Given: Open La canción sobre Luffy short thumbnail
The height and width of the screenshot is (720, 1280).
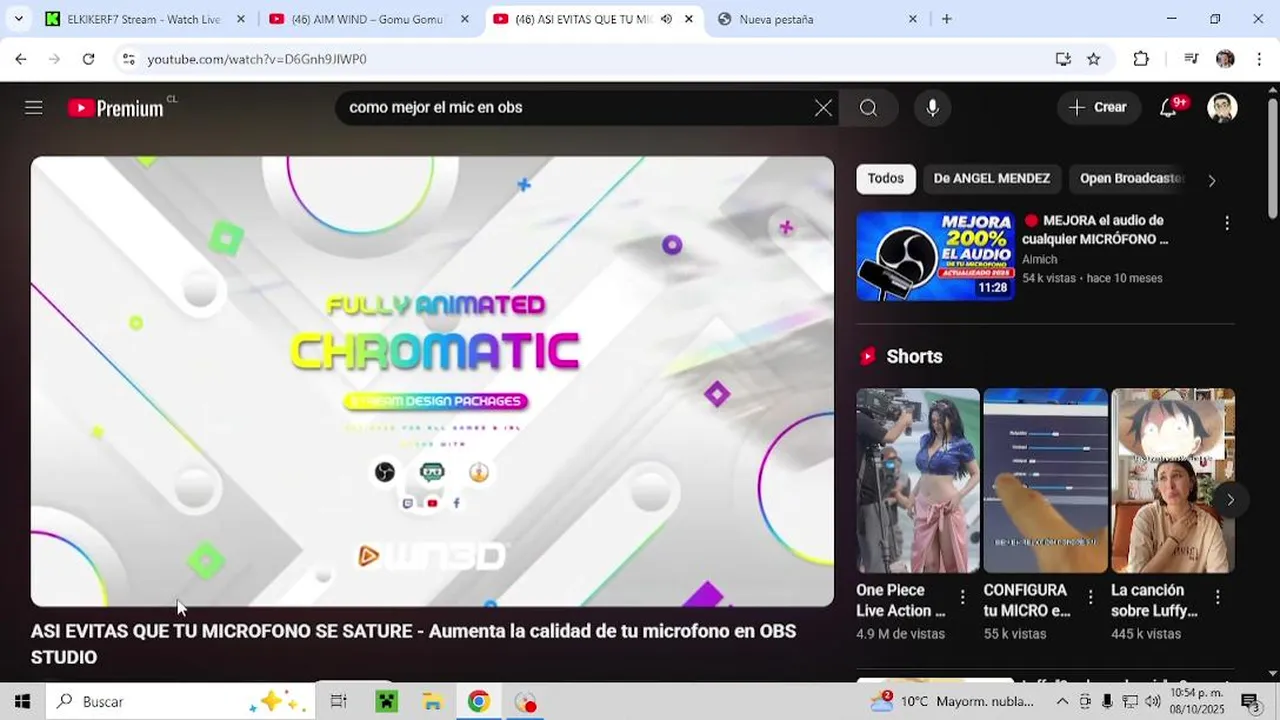Looking at the screenshot, I should [1173, 480].
